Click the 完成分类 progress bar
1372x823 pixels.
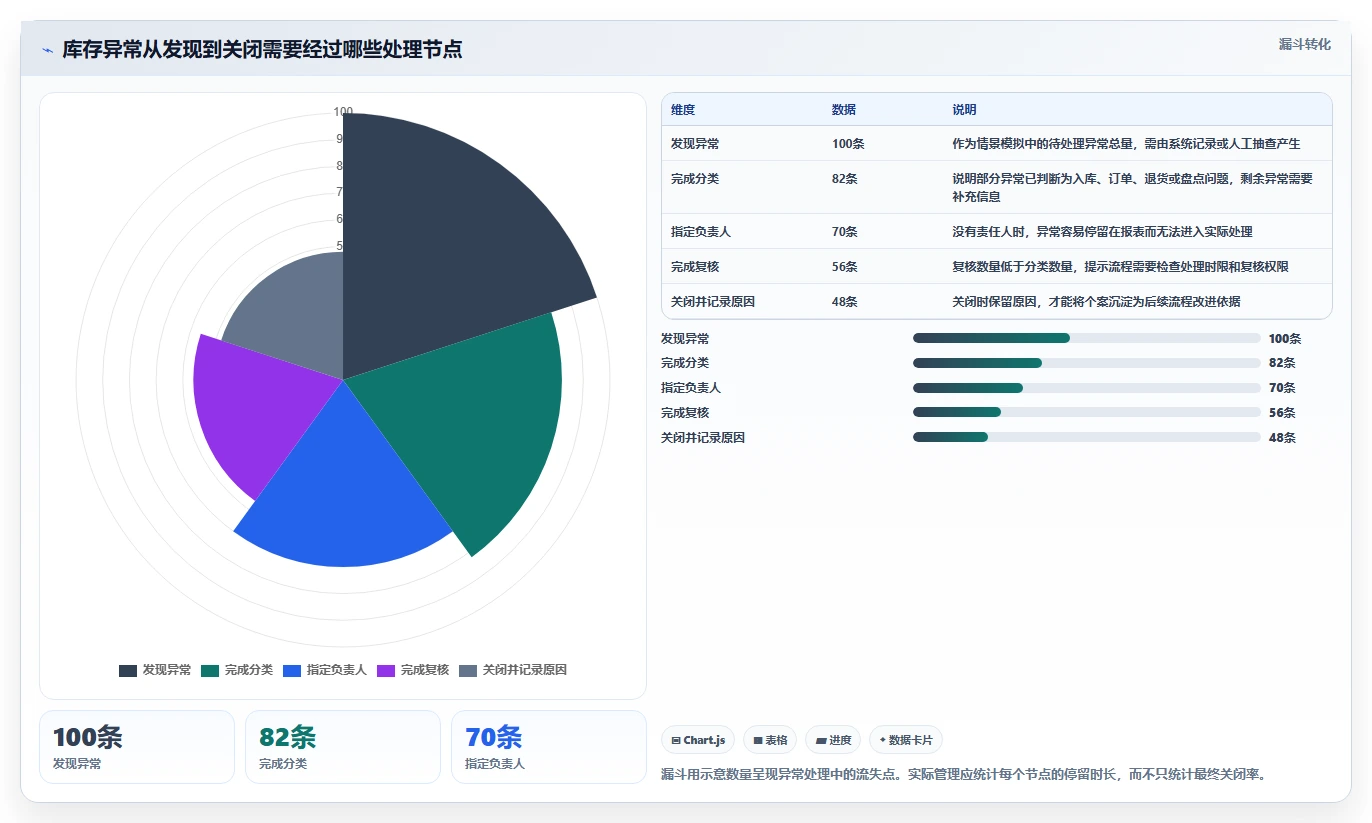coord(1086,363)
